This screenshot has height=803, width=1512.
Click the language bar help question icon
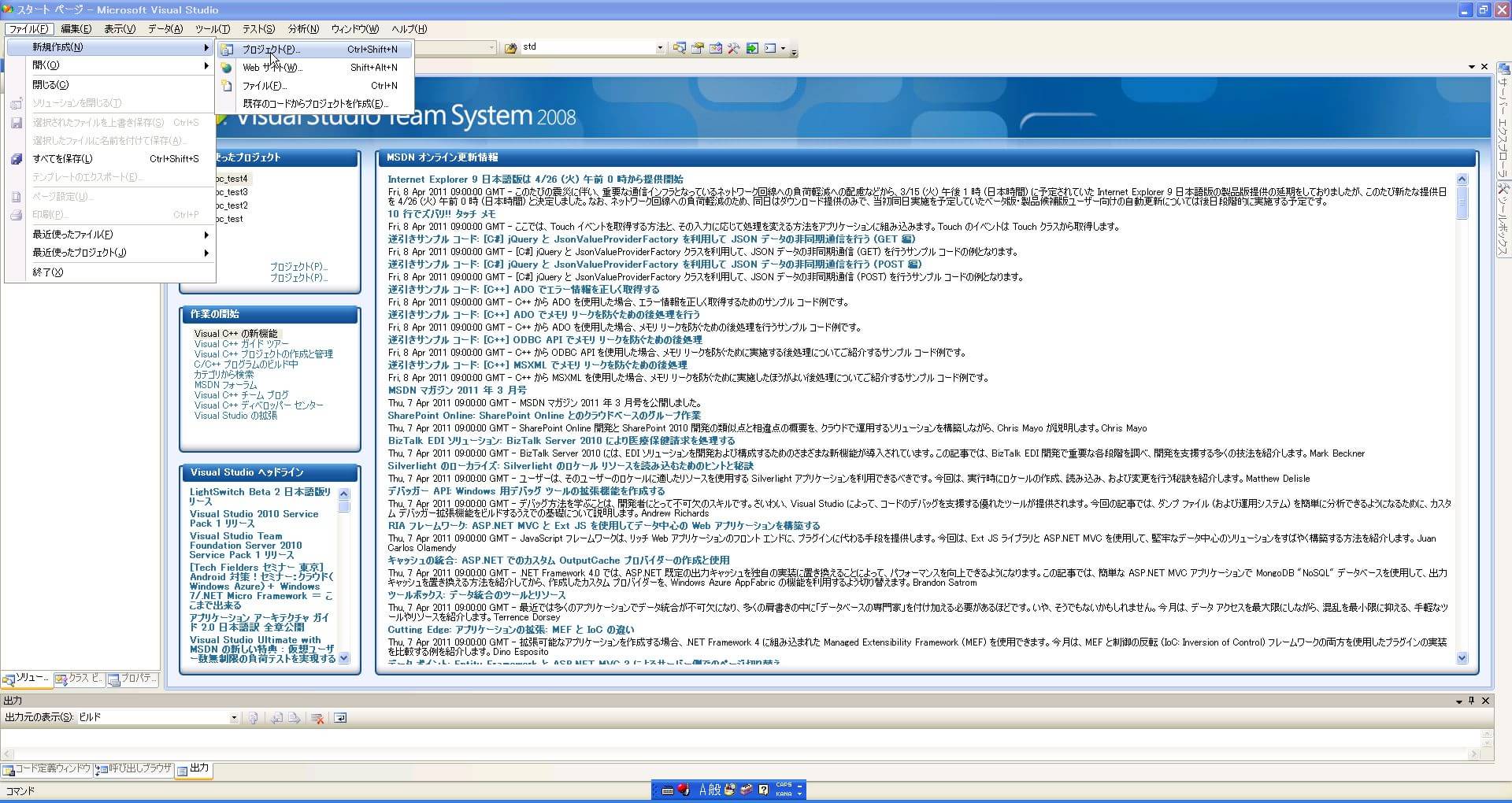[x=763, y=790]
